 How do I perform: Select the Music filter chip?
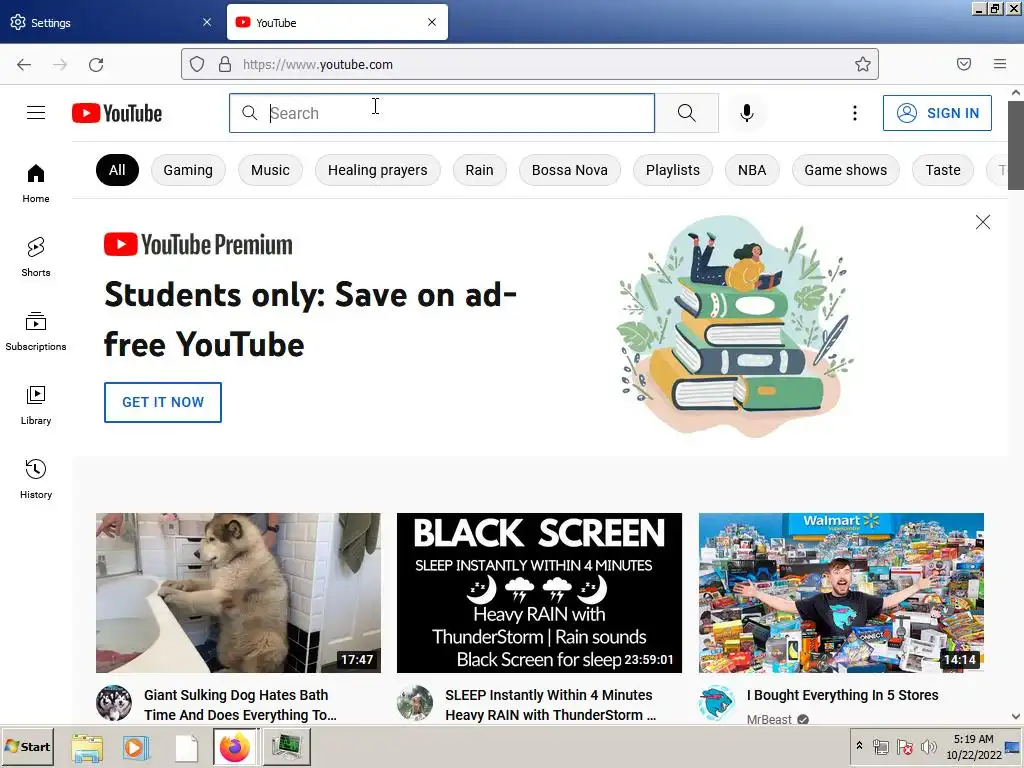click(x=270, y=170)
